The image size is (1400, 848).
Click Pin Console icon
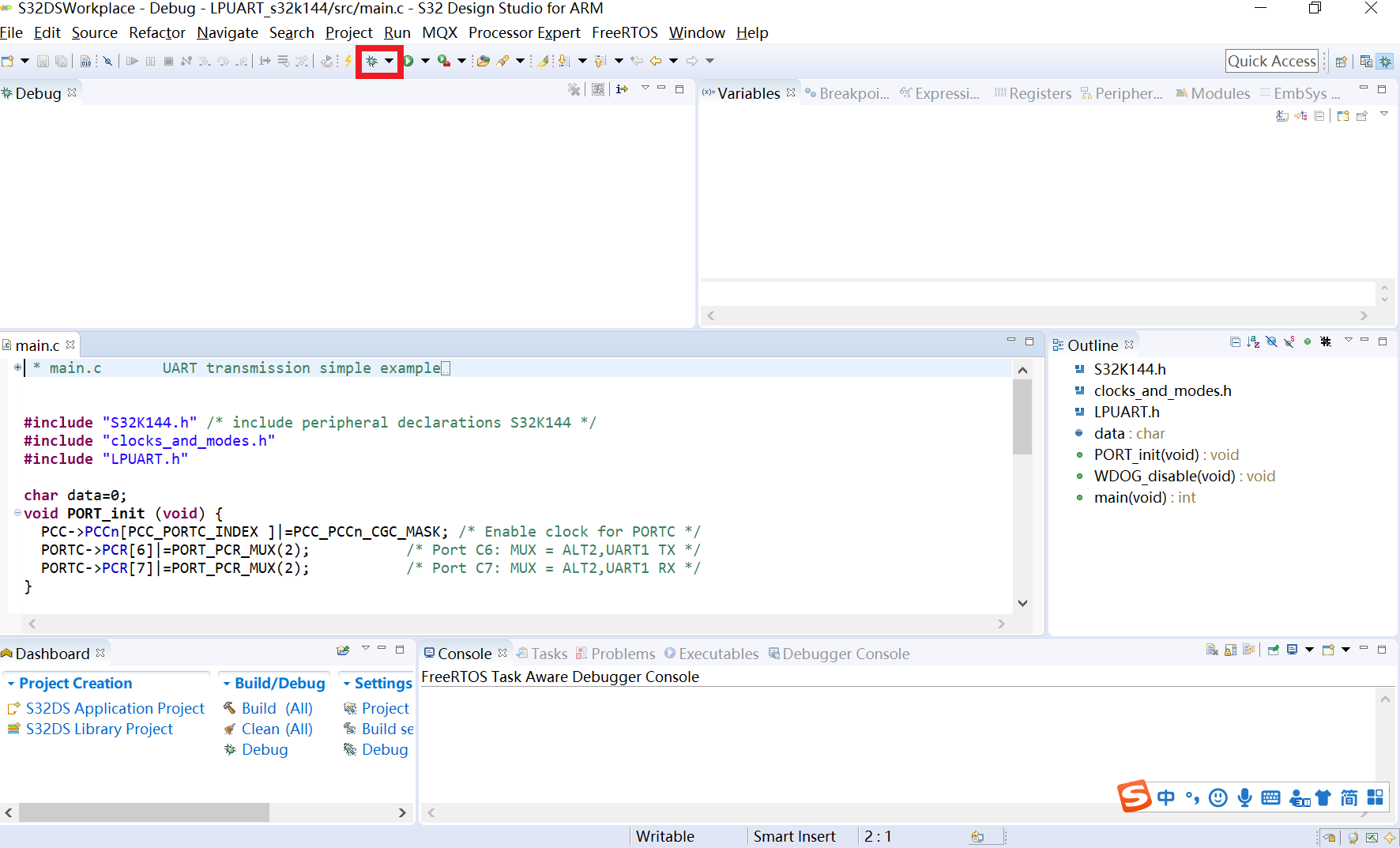tap(1274, 650)
